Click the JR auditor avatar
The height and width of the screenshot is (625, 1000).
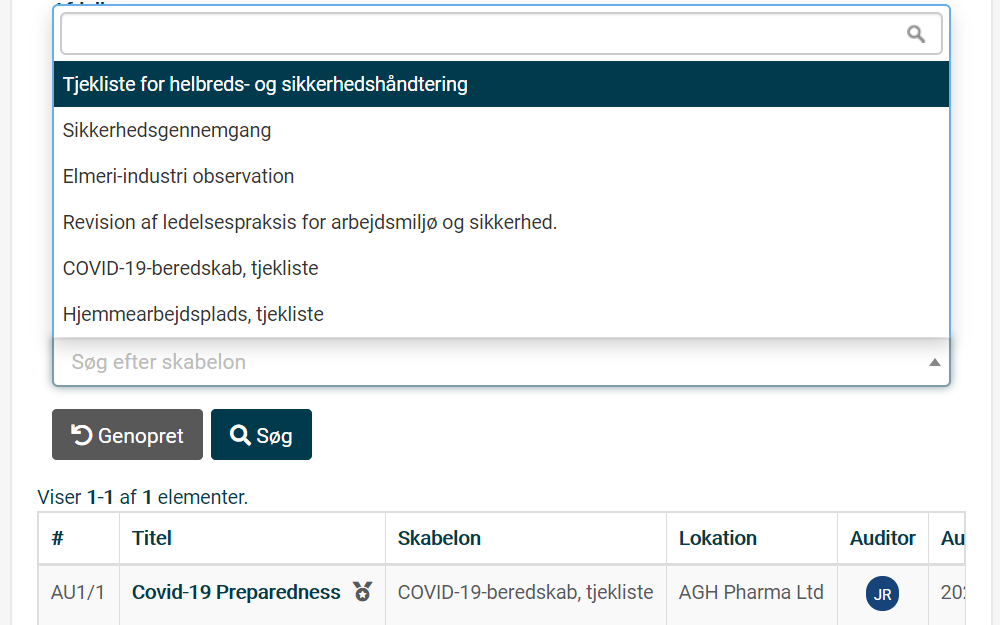pos(882,594)
